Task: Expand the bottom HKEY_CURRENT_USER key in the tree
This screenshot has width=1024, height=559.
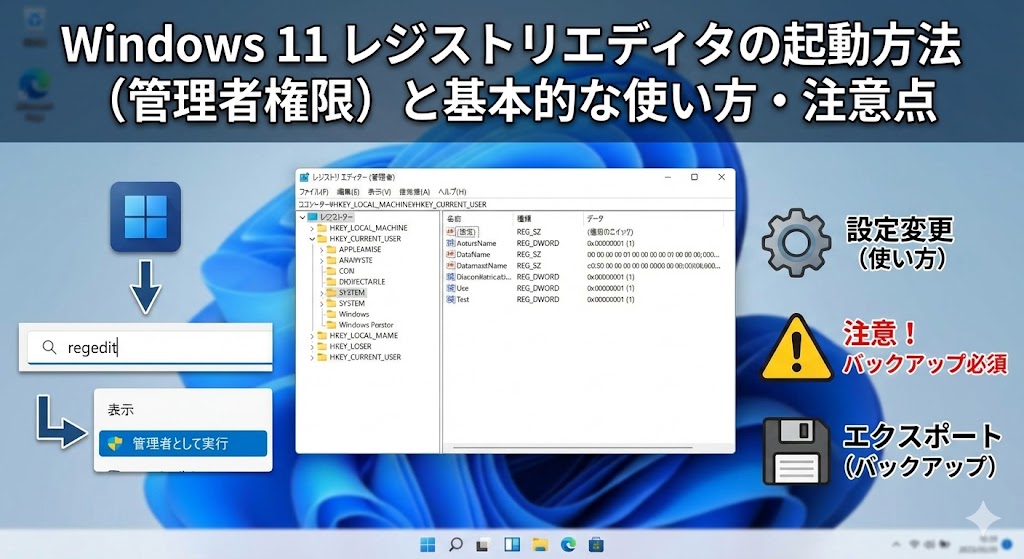Action: coord(312,357)
